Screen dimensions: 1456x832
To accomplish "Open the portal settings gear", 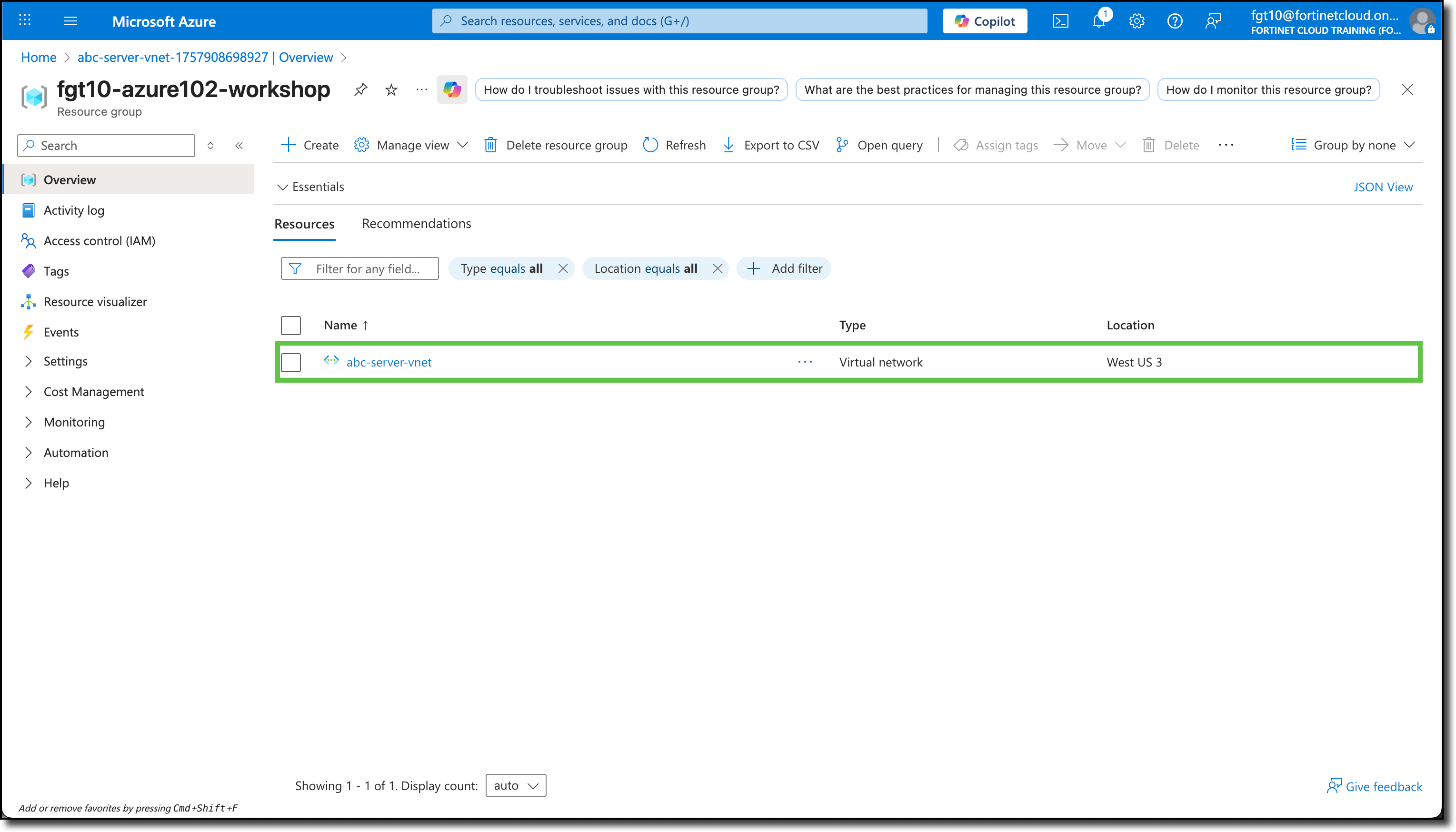I will click(1137, 20).
